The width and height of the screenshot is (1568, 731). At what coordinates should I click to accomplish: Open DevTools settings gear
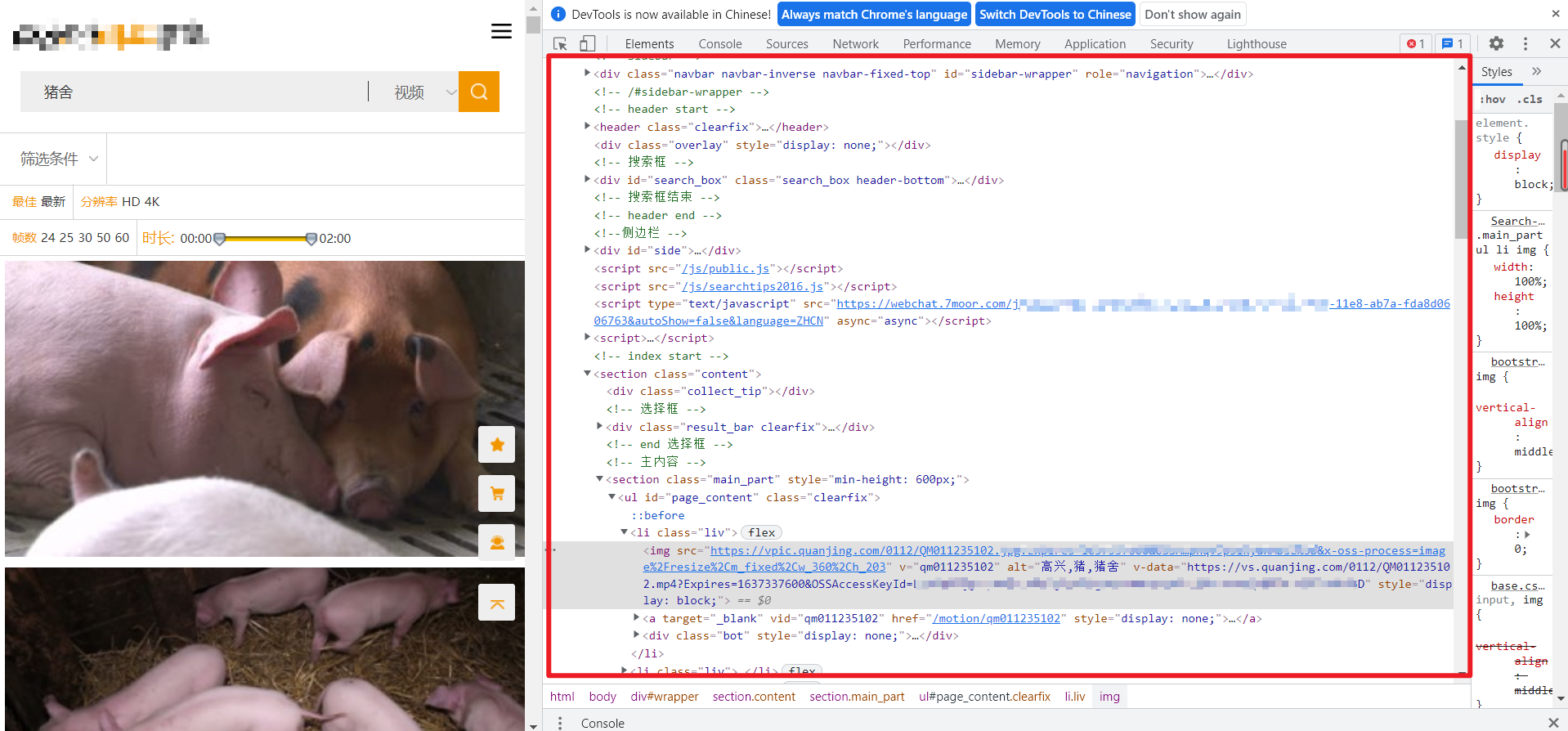1496,44
